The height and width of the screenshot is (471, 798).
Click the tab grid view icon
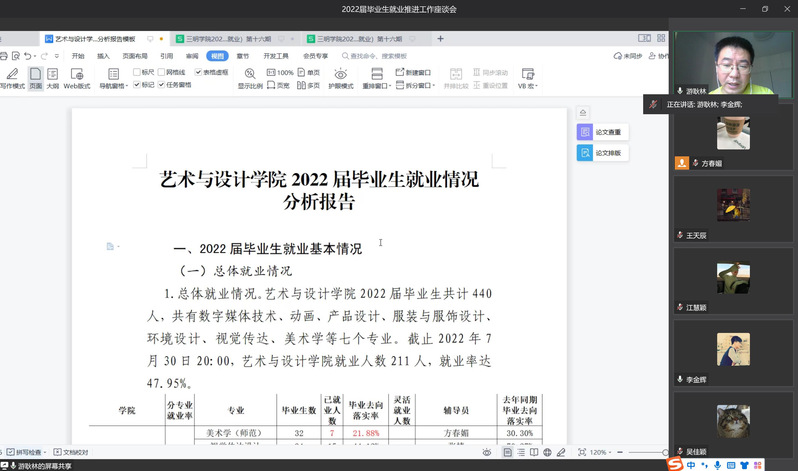pos(661,38)
